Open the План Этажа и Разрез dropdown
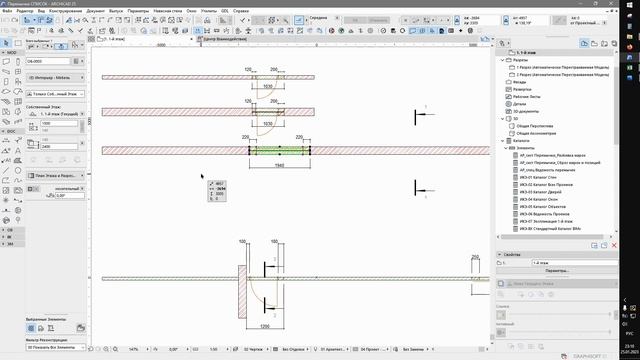Image resolution: width=640 pixels, height=360 pixels. 56,176
